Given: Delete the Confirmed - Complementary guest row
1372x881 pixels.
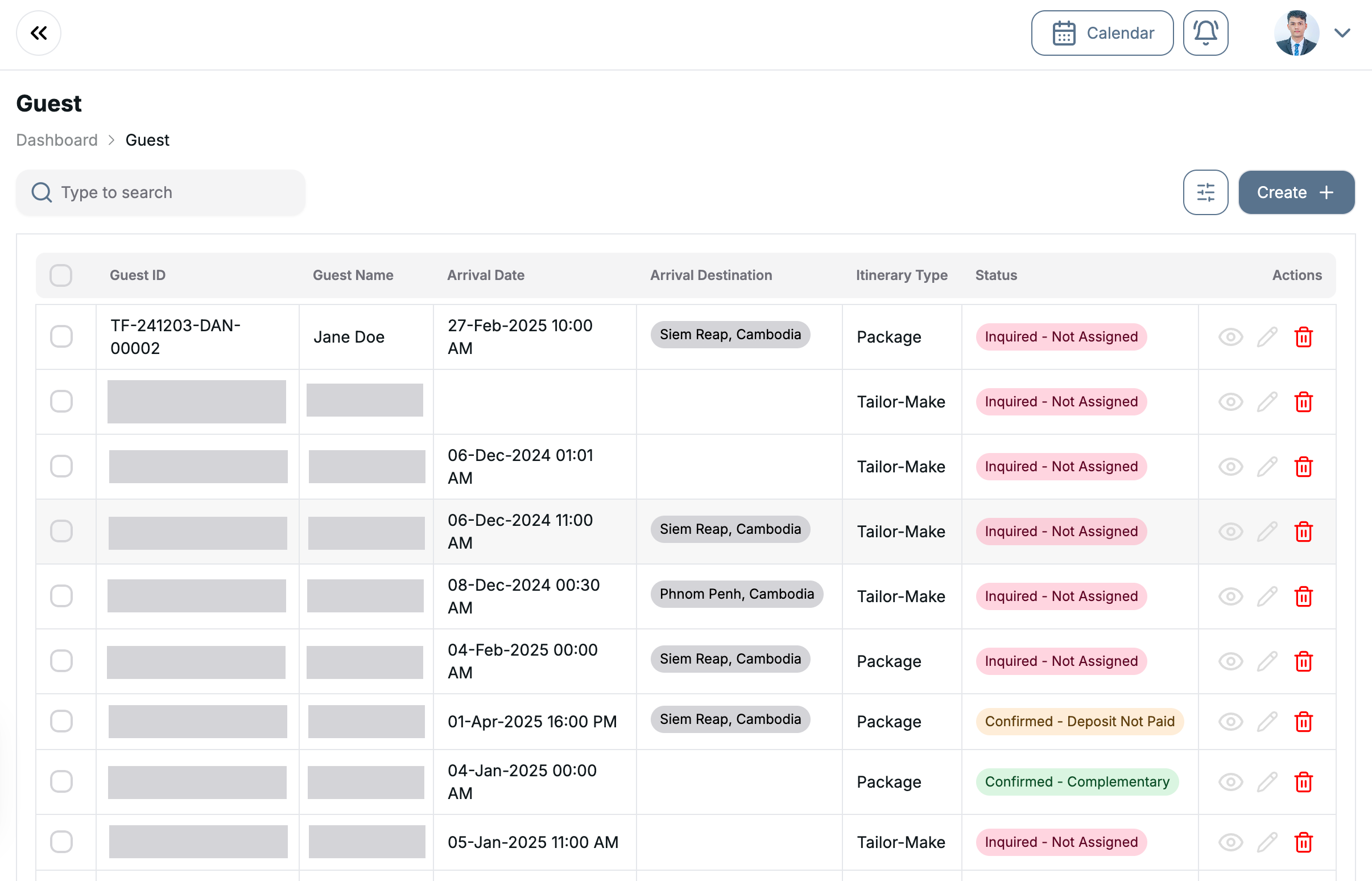Looking at the screenshot, I should [1303, 781].
